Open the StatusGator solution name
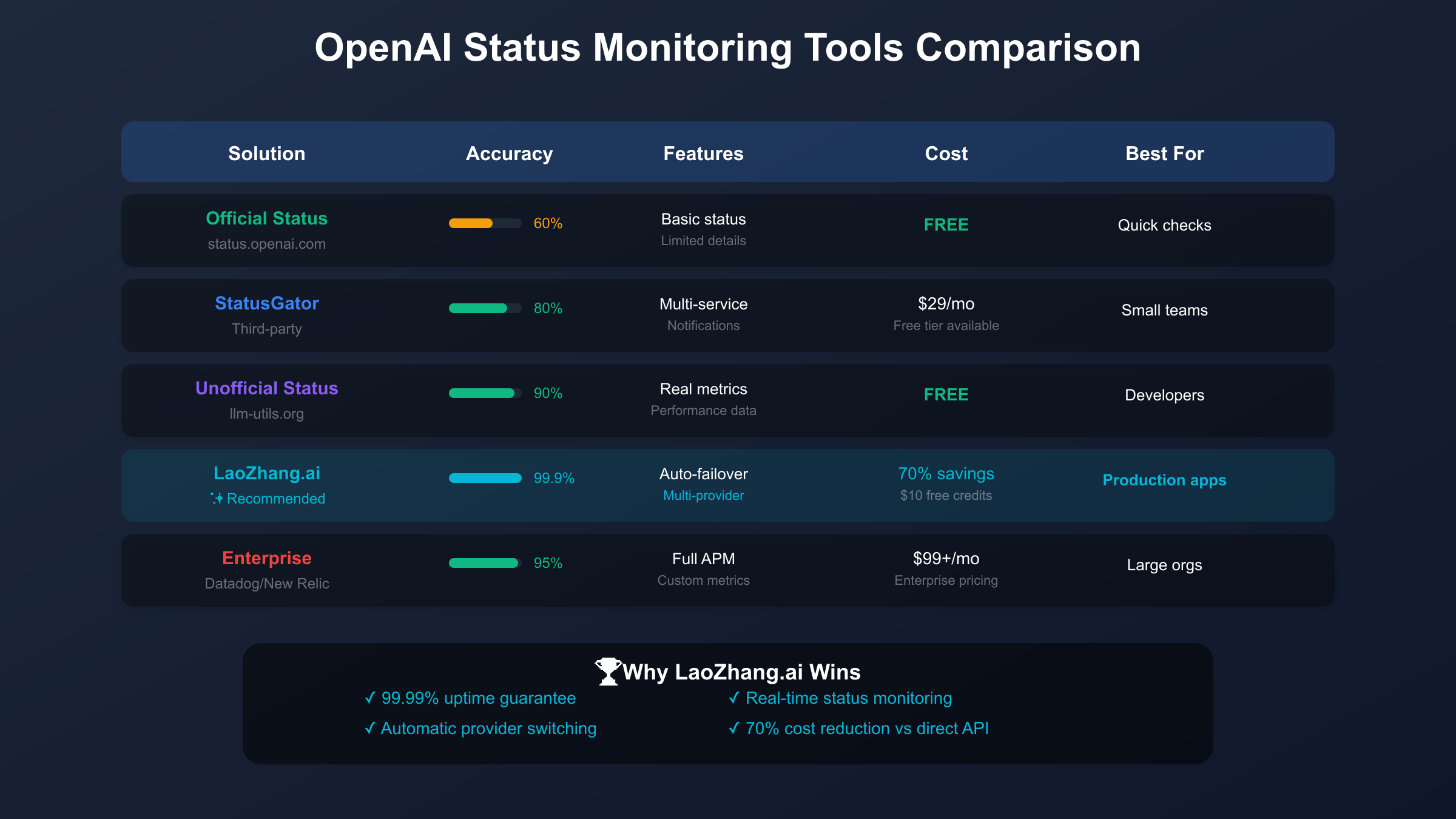The height and width of the screenshot is (819, 1456). pos(267,303)
